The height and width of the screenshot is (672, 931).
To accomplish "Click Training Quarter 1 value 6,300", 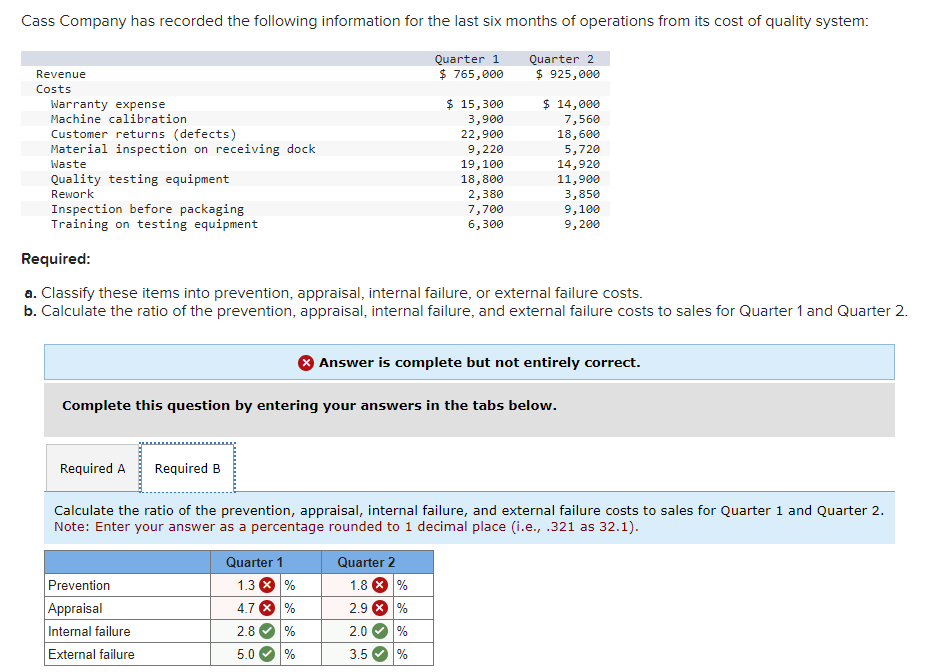I will click(486, 224).
